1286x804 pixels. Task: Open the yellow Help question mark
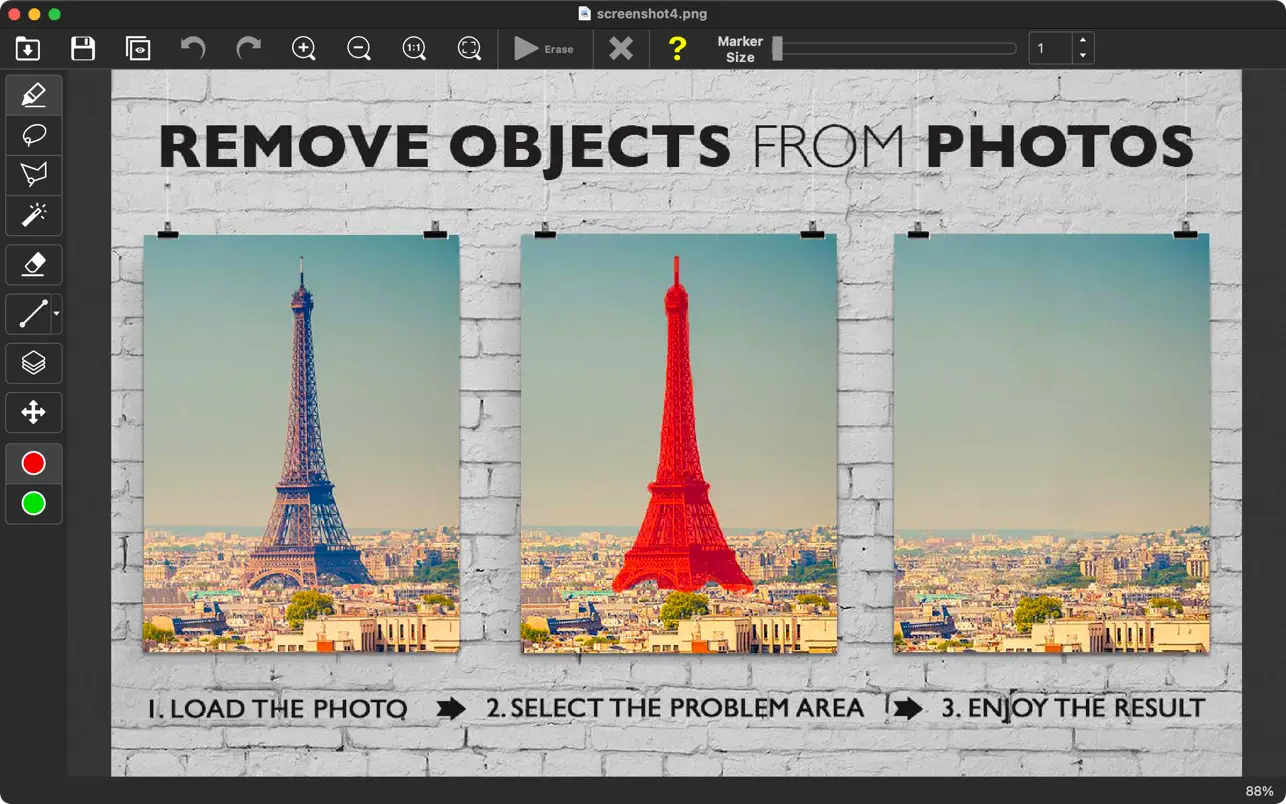click(677, 48)
